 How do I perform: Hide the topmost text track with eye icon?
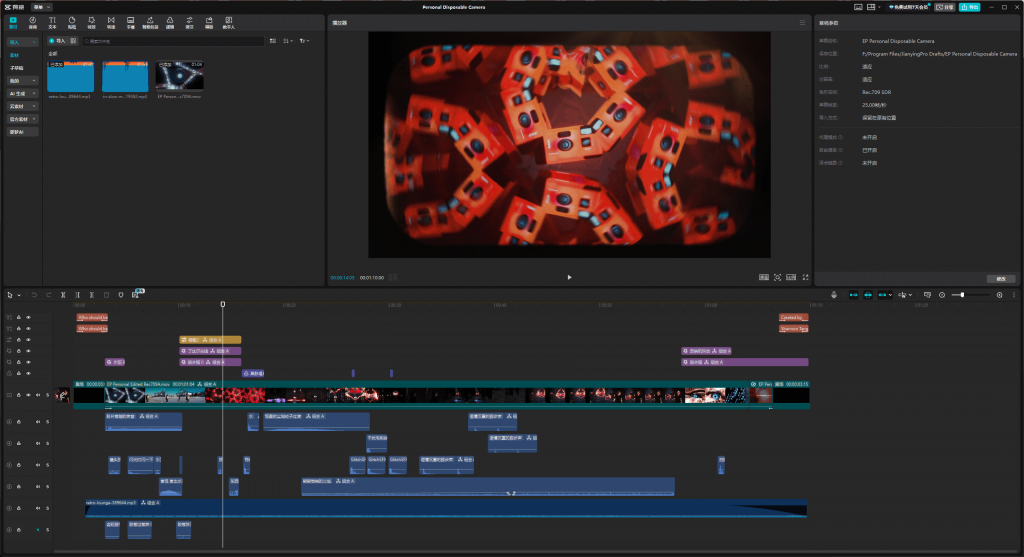pos(28,317)
